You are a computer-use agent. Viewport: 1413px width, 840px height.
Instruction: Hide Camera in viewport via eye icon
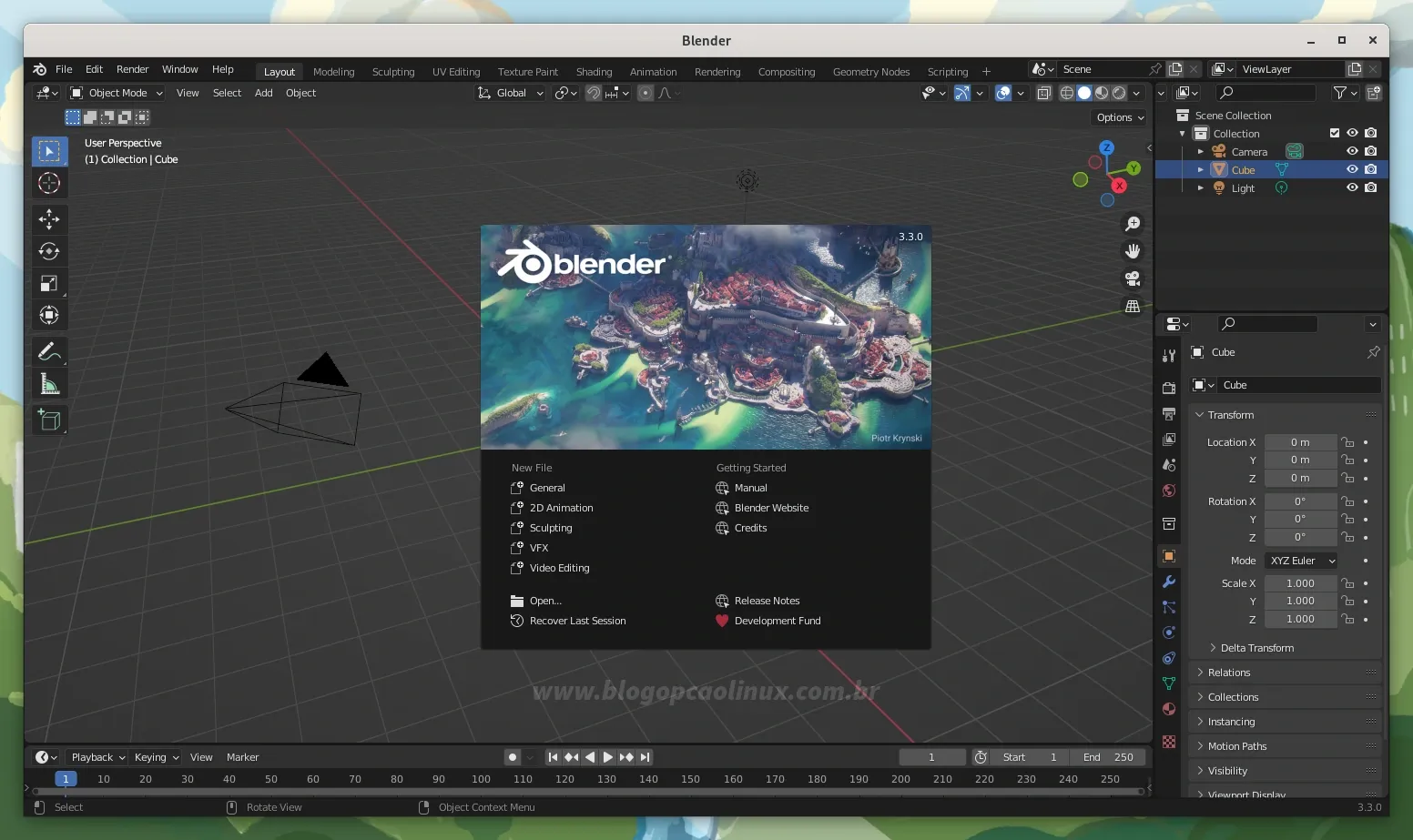coord(1352,151)
